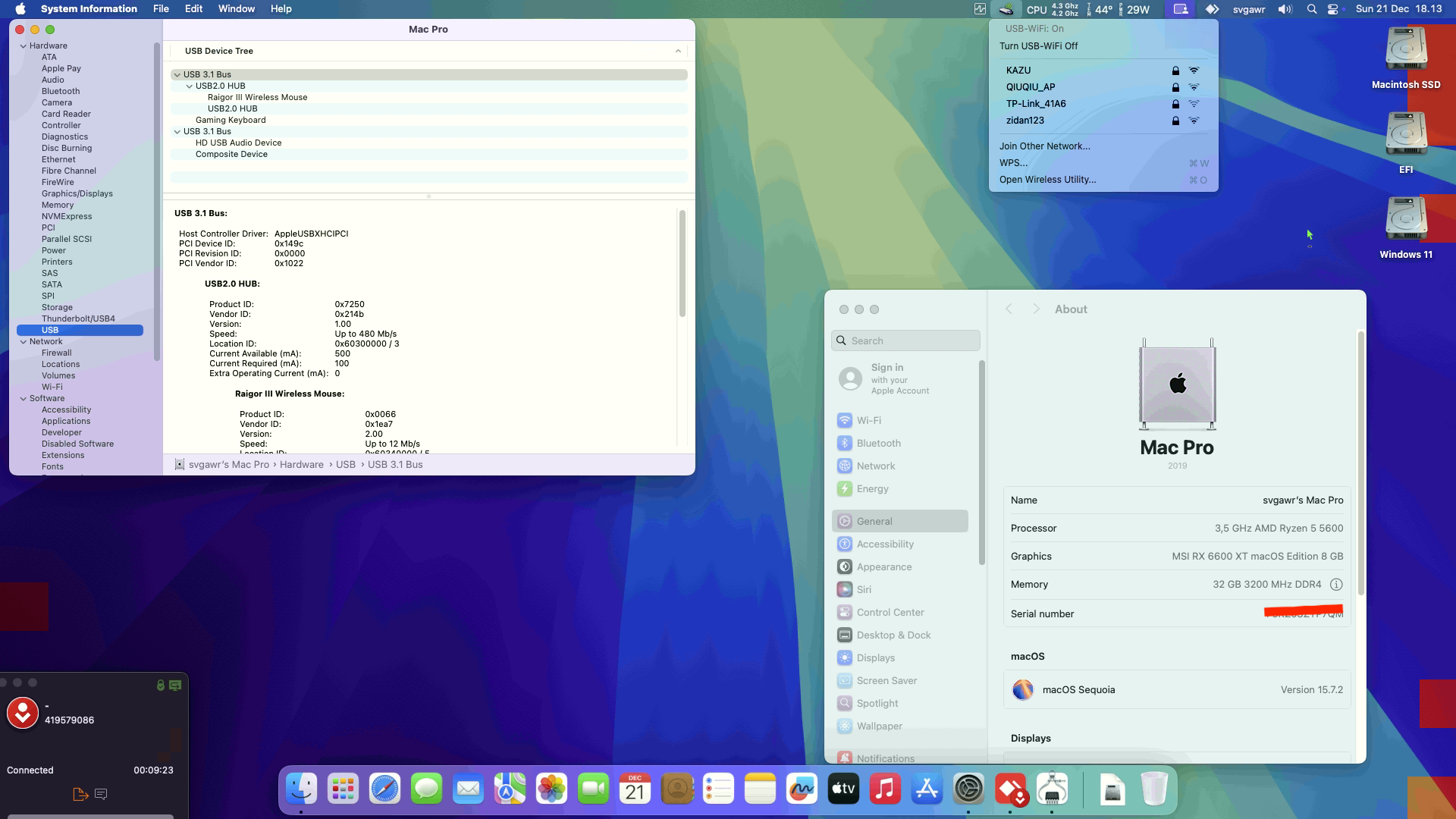
Task: Collapse USB Device Tree header chevron
Action: 678,51
